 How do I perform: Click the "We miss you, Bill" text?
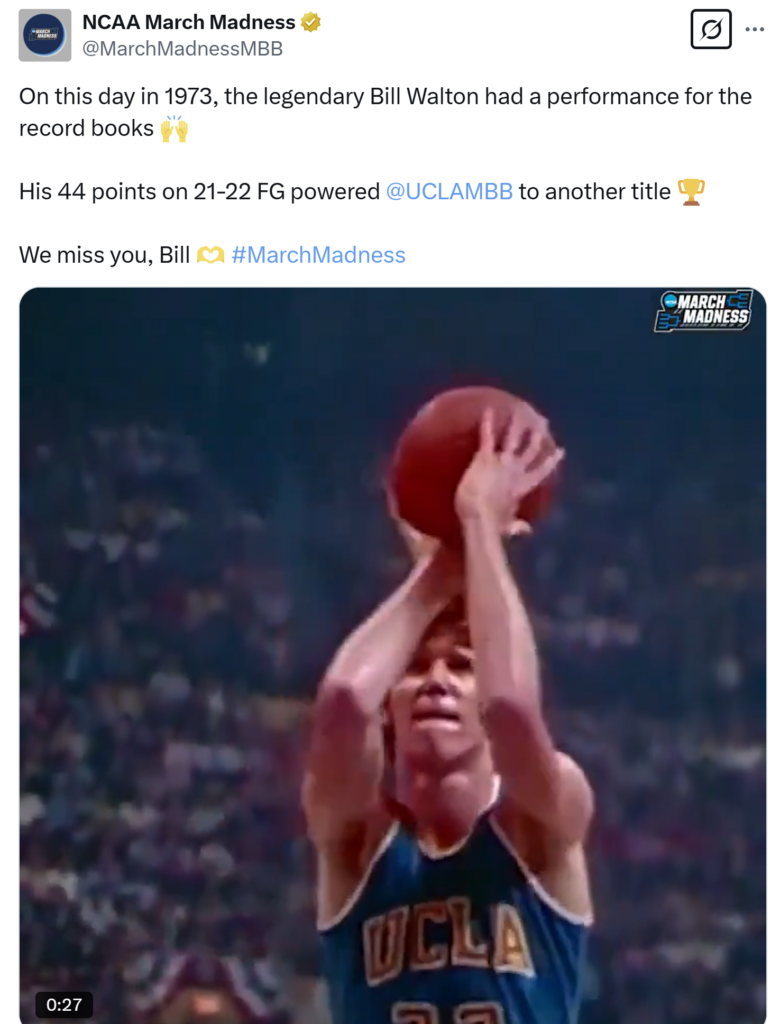(105, 255)
